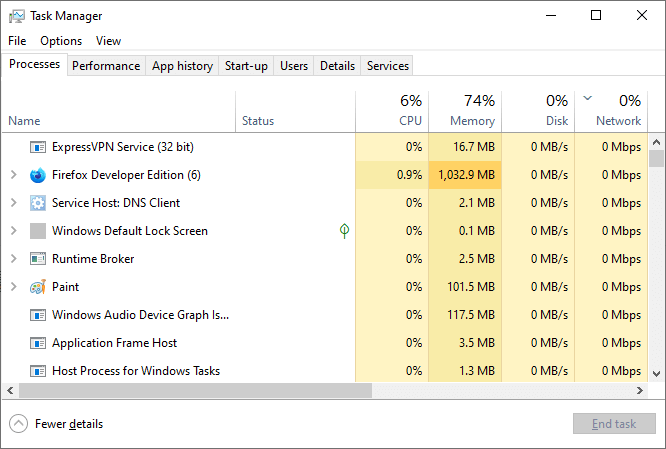Click sort chevron above Network column
The height and width of the screenshot is (449, 666).
pyautogui.click(x=587, y=98)
